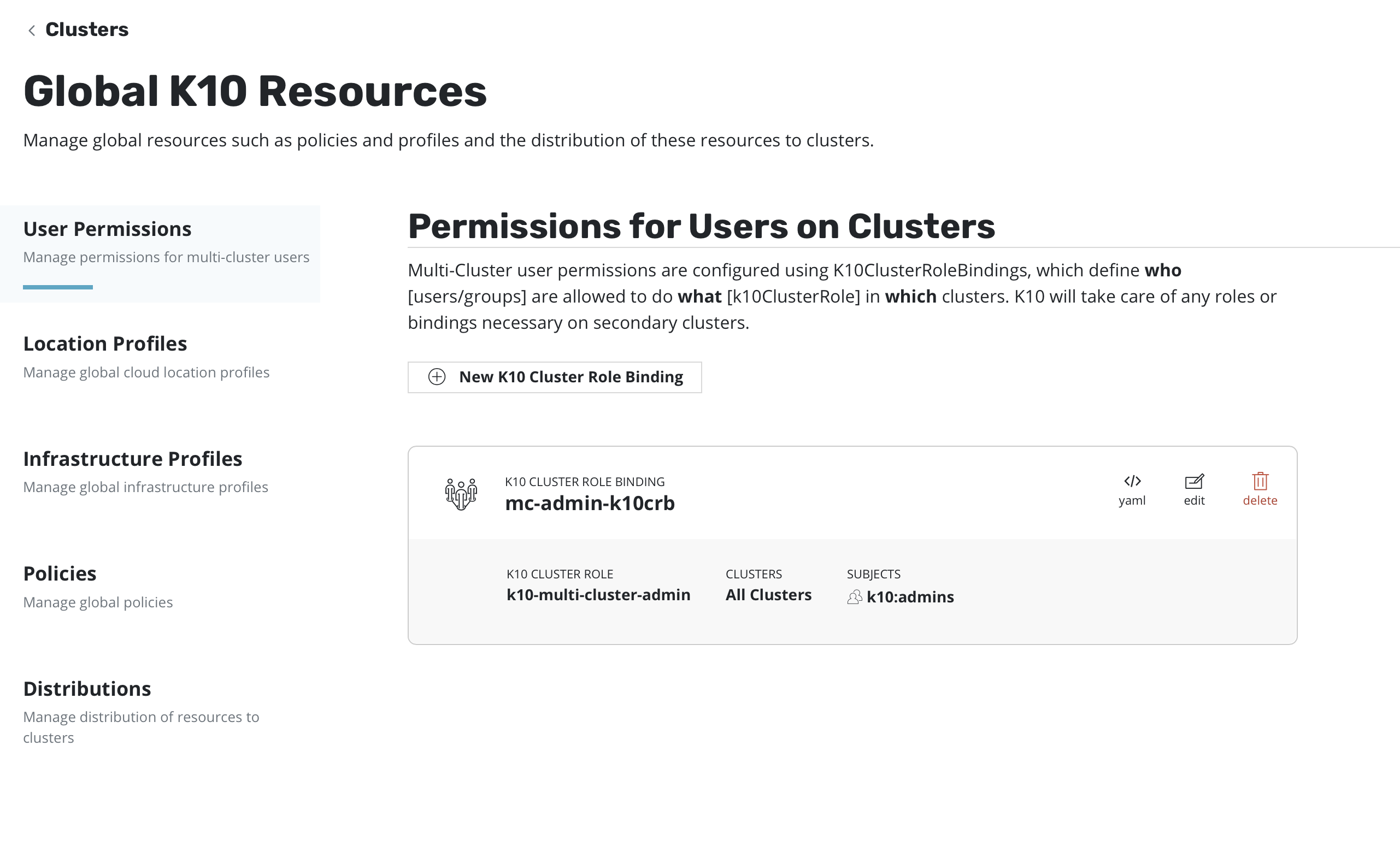Navigate to the Distributions section
Image resolution: width=1400 pixels, height=852 pixels.
pos(87,688)
